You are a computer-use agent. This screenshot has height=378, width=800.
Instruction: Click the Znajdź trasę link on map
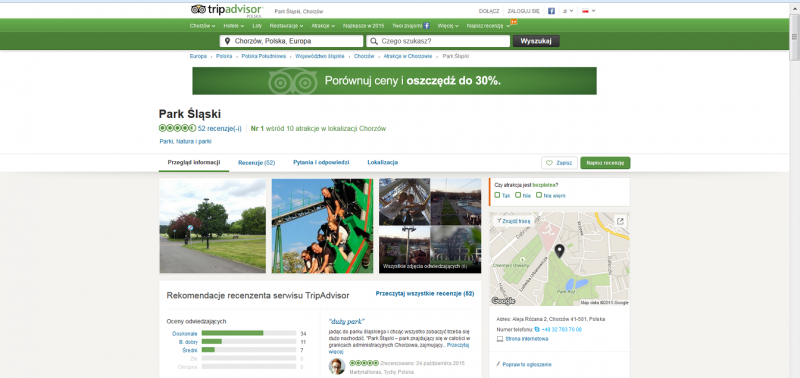516,221
